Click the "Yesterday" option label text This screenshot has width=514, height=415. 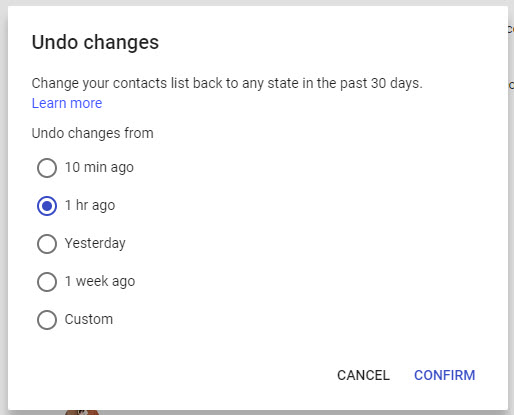click(95, 243)
